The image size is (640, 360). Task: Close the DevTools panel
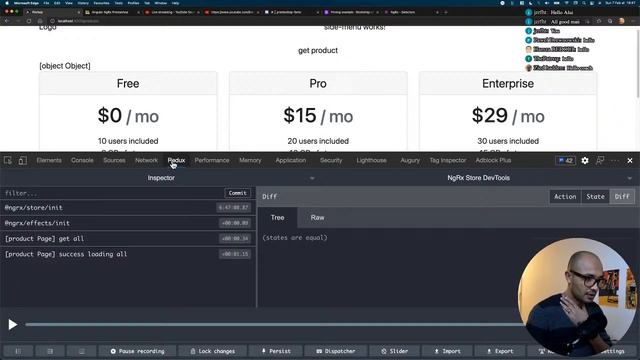coord(630,160)
